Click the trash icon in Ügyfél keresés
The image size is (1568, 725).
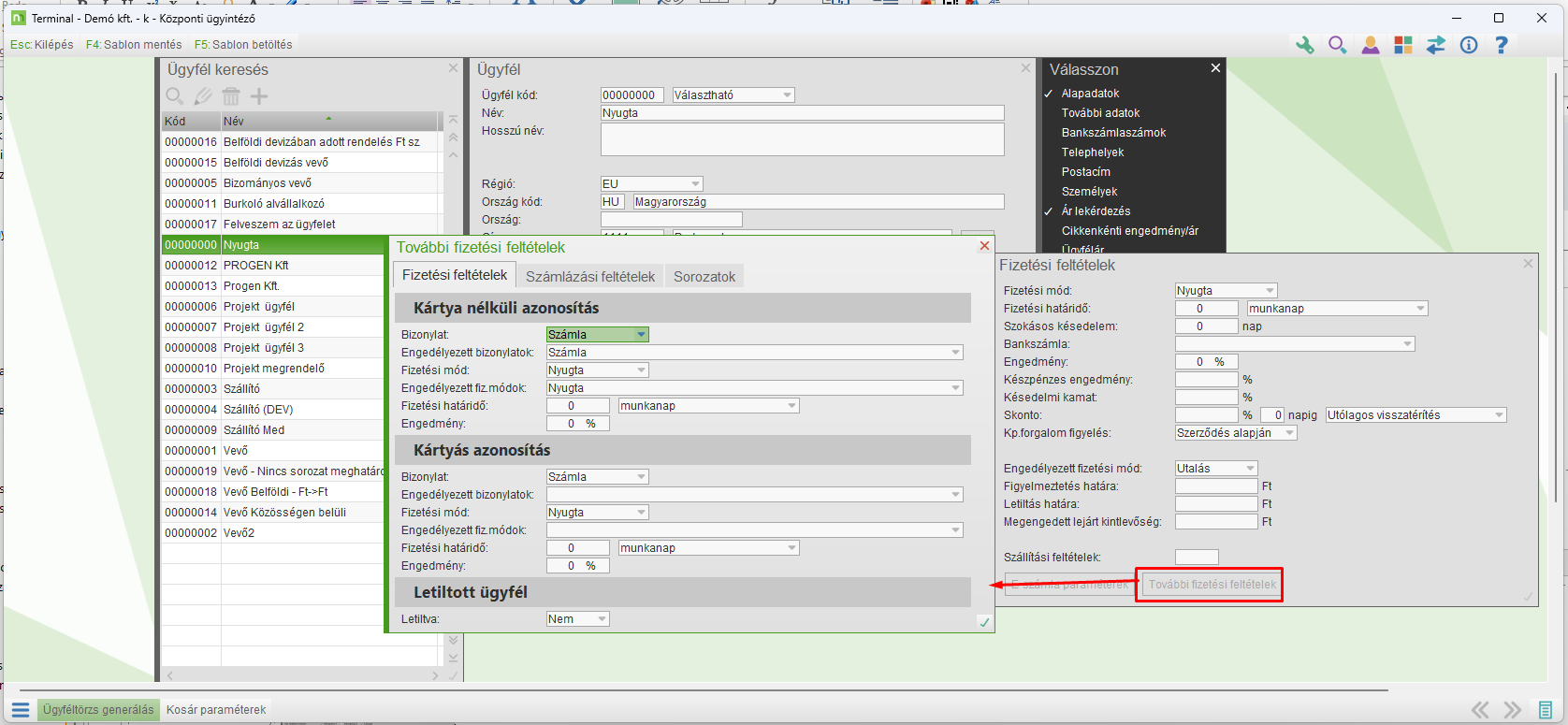[231, 96]
